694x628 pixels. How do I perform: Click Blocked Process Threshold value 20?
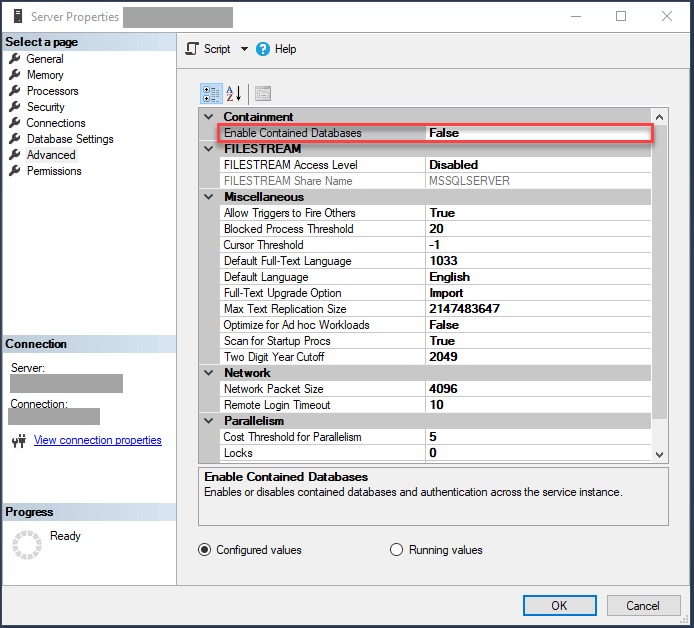pos(538,229)
